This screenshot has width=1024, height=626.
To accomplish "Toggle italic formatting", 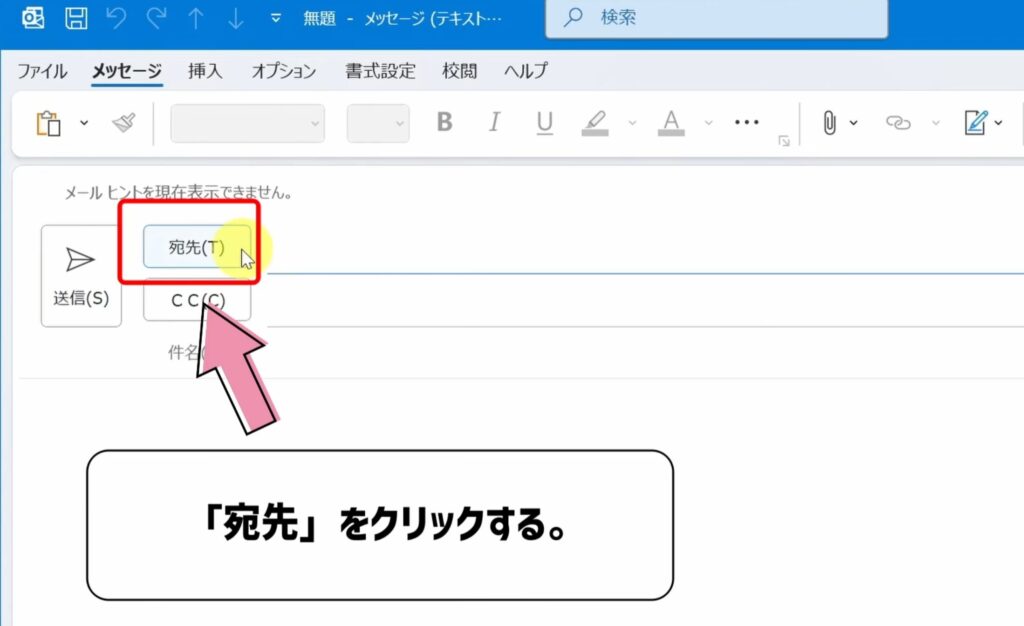I will [494, 122].
